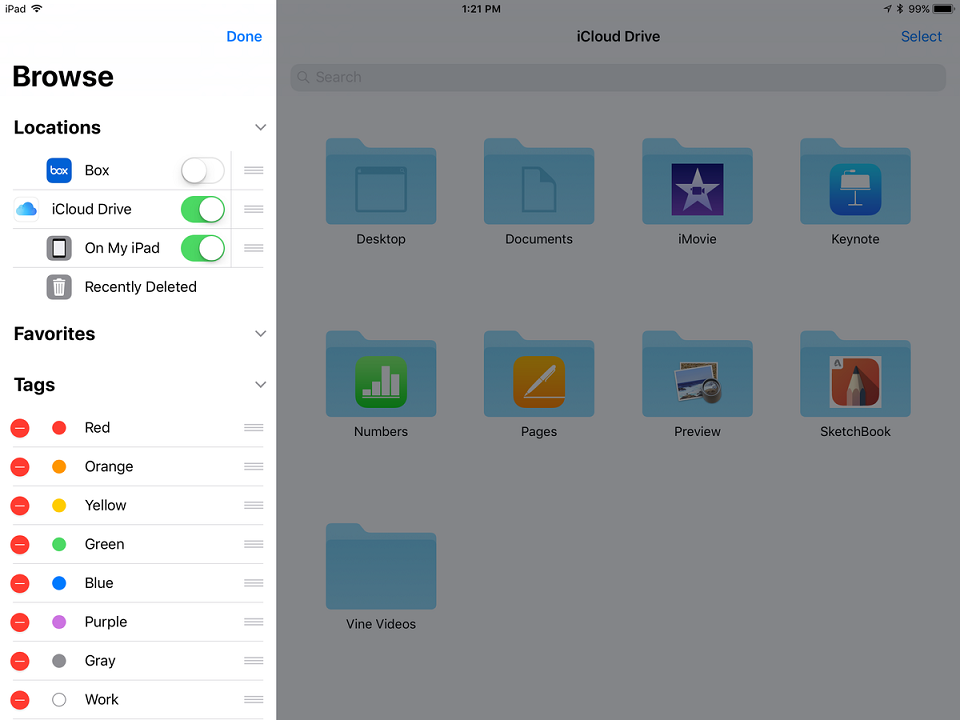The height and width of the screenshot is (720, 960).
Task: Tap Select in iCloud Drive header
Action: 921,37
